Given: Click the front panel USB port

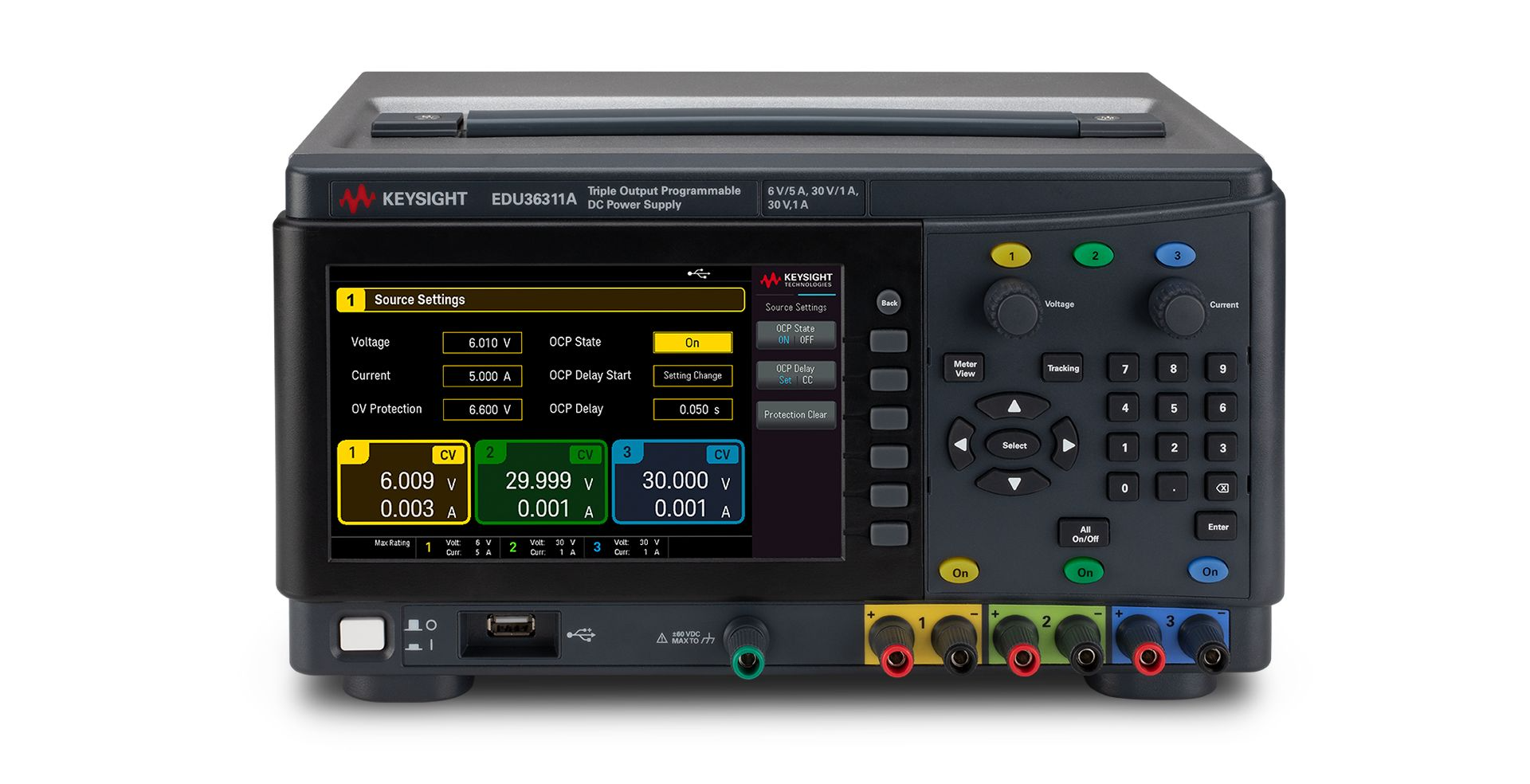Looking at the screenshot, I should pyautogui.click(x=510, y=626).
